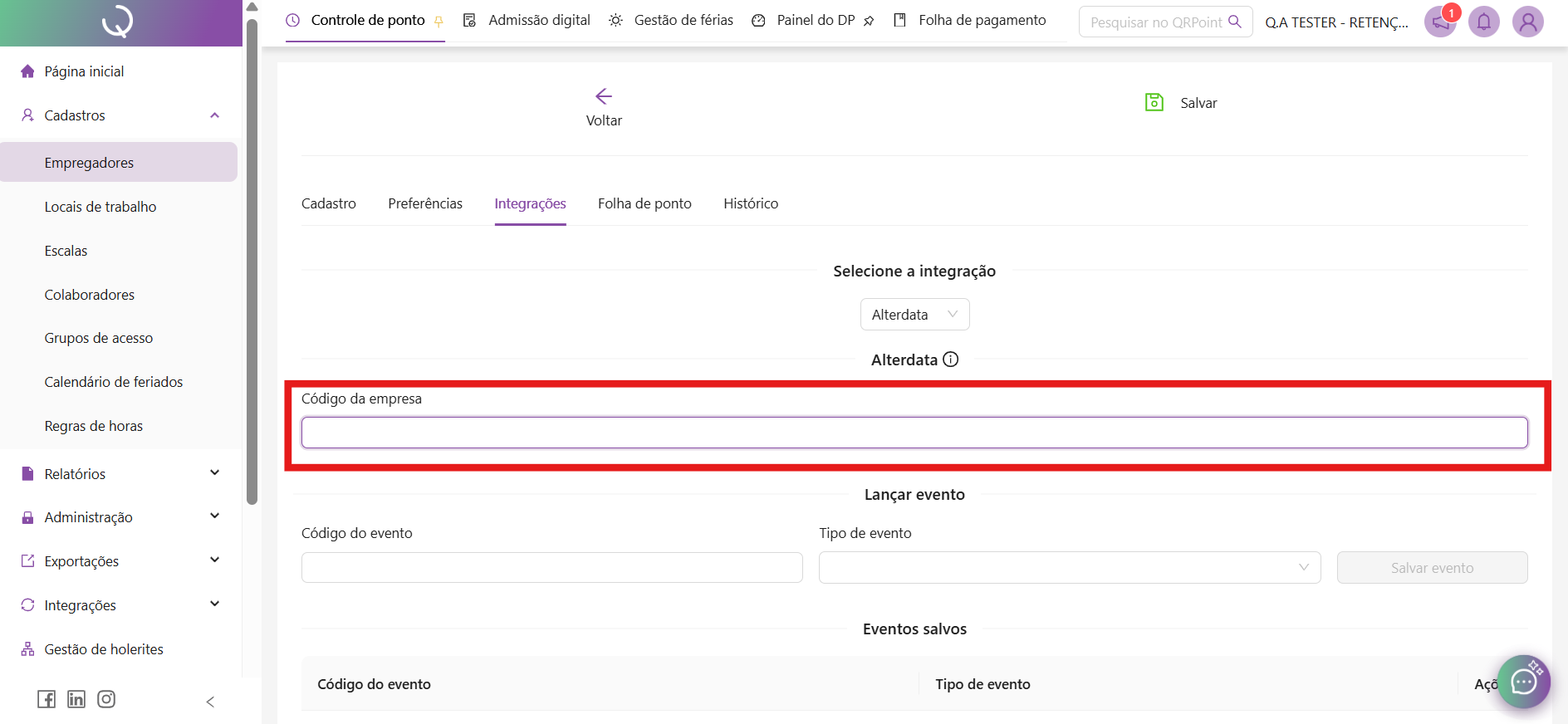Expand the Relatórios menu section
1568x724 pixels.
214,473
